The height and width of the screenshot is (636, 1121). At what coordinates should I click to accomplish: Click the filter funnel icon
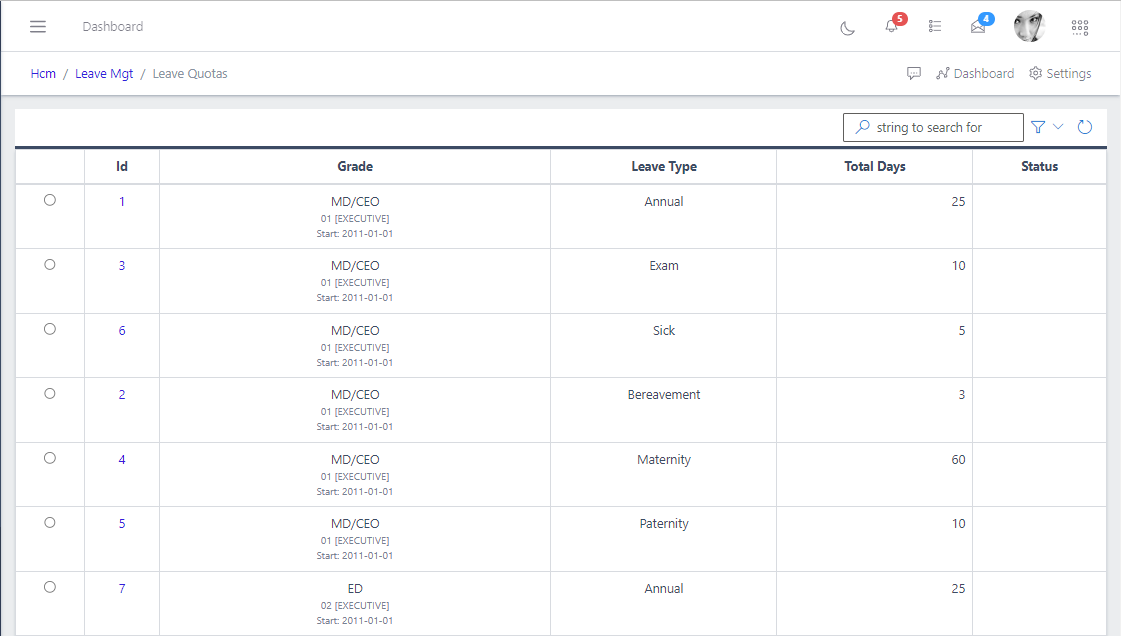(1038, 127)
